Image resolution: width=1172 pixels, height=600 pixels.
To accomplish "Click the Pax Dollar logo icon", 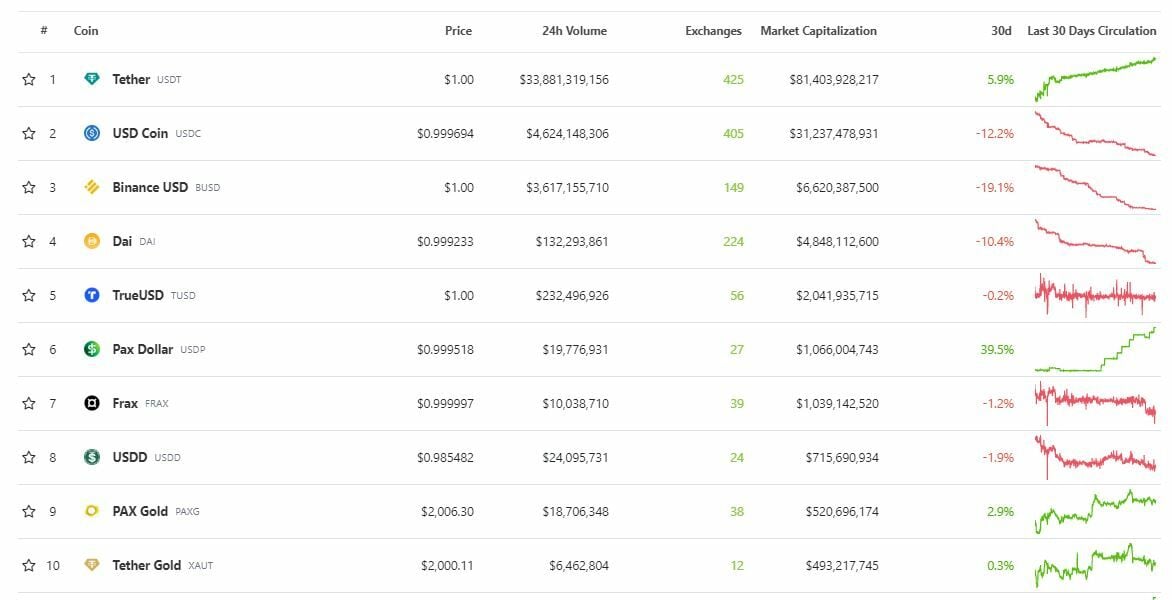I will pyautogui.click(x=92, y=349).
